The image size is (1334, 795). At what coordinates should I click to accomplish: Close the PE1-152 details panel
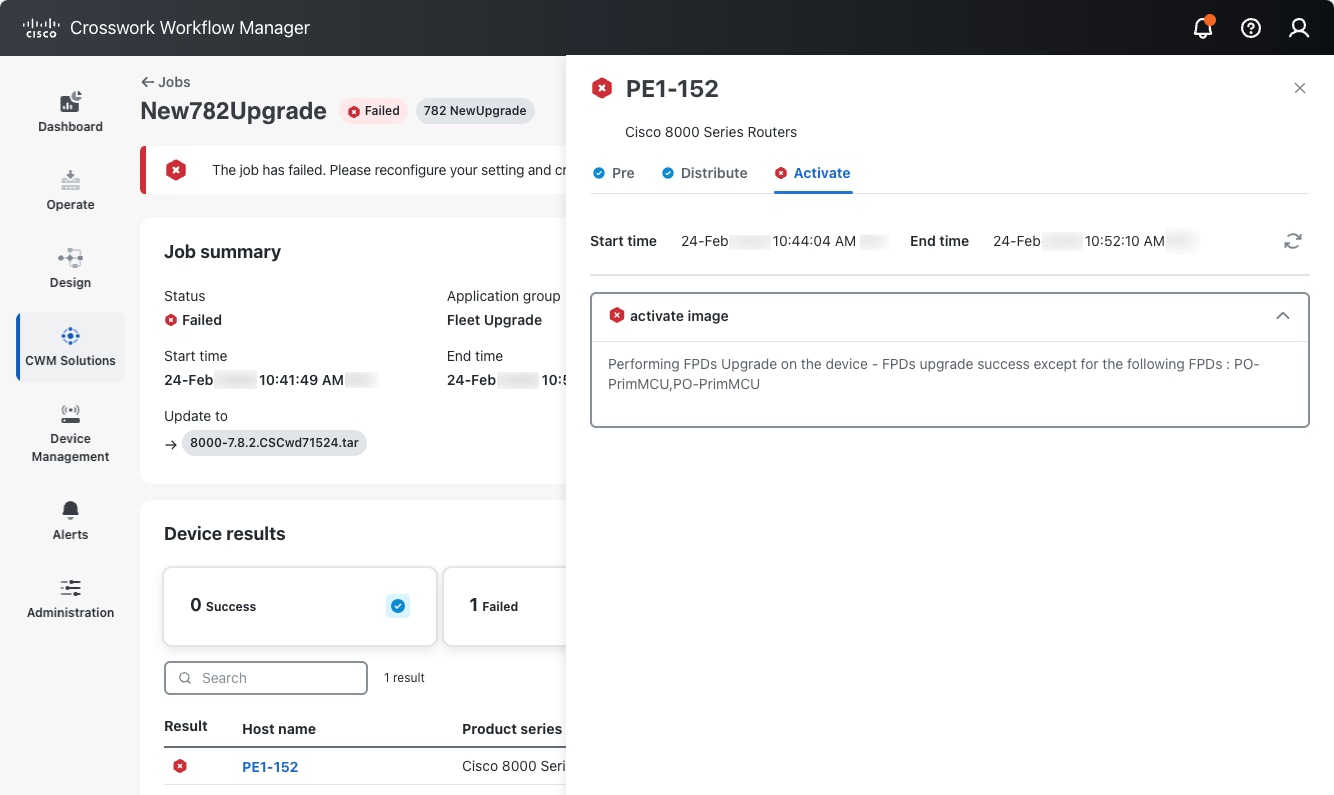tap(1300, 88)
